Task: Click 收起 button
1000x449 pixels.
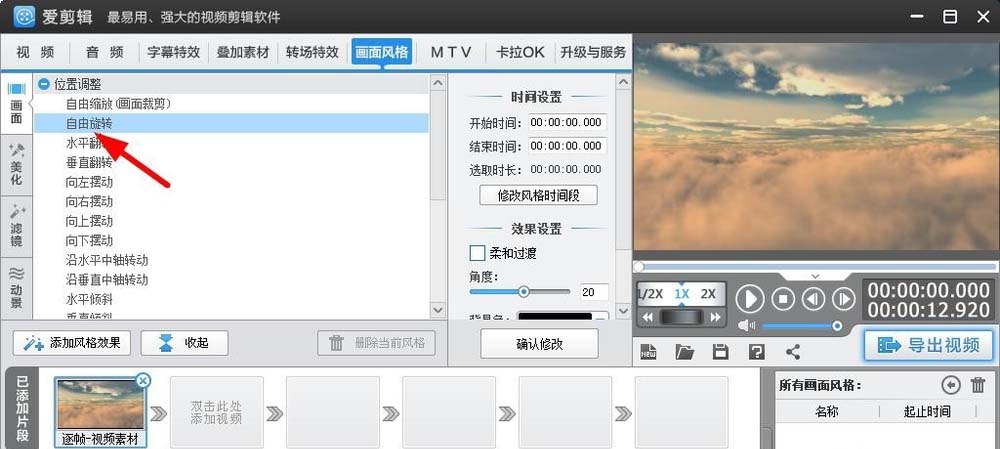Action: [184, 343]
